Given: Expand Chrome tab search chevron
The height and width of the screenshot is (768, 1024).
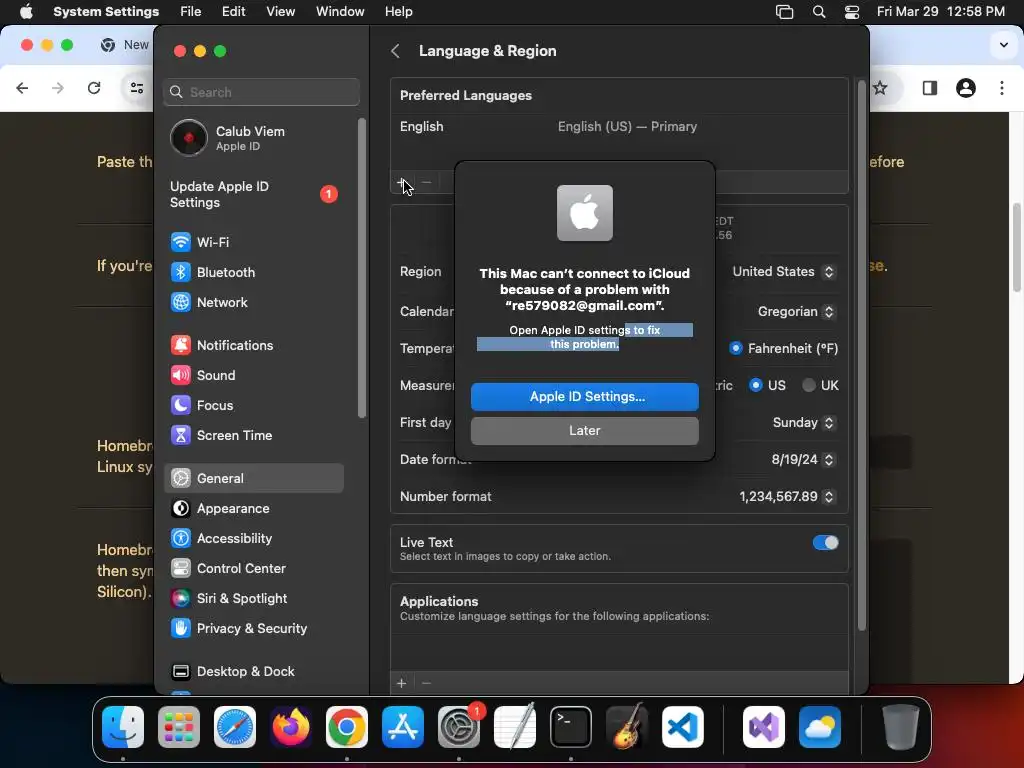Looking at the screenshot, I should coord(1004,45).
